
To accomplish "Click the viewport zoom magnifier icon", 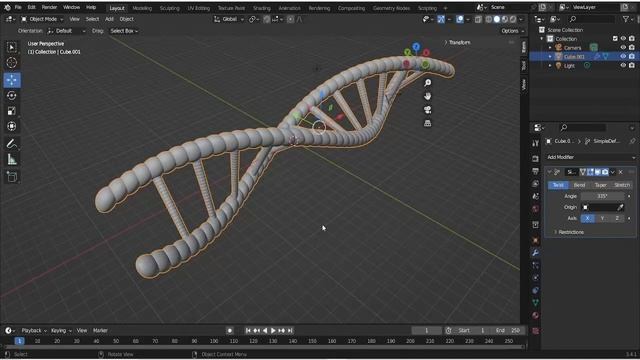I will point(427,83).
